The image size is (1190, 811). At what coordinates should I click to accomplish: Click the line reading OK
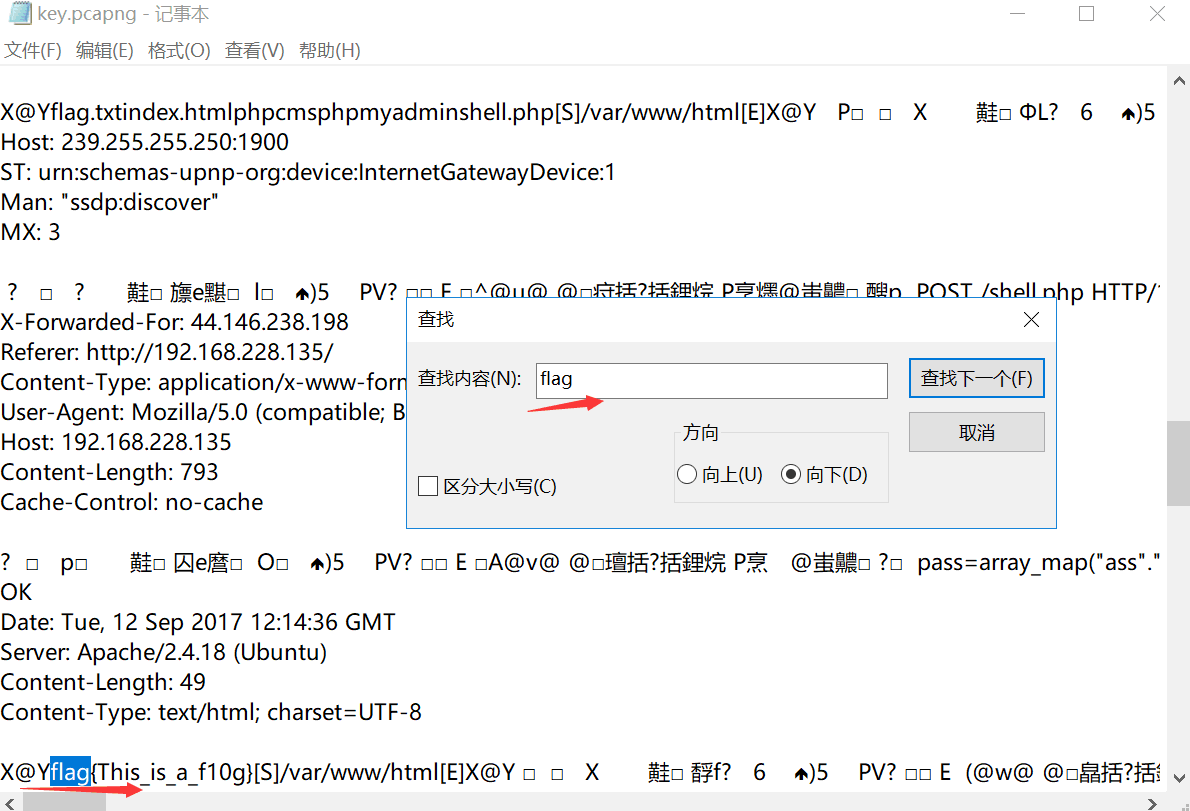click(x=17, y=592)
